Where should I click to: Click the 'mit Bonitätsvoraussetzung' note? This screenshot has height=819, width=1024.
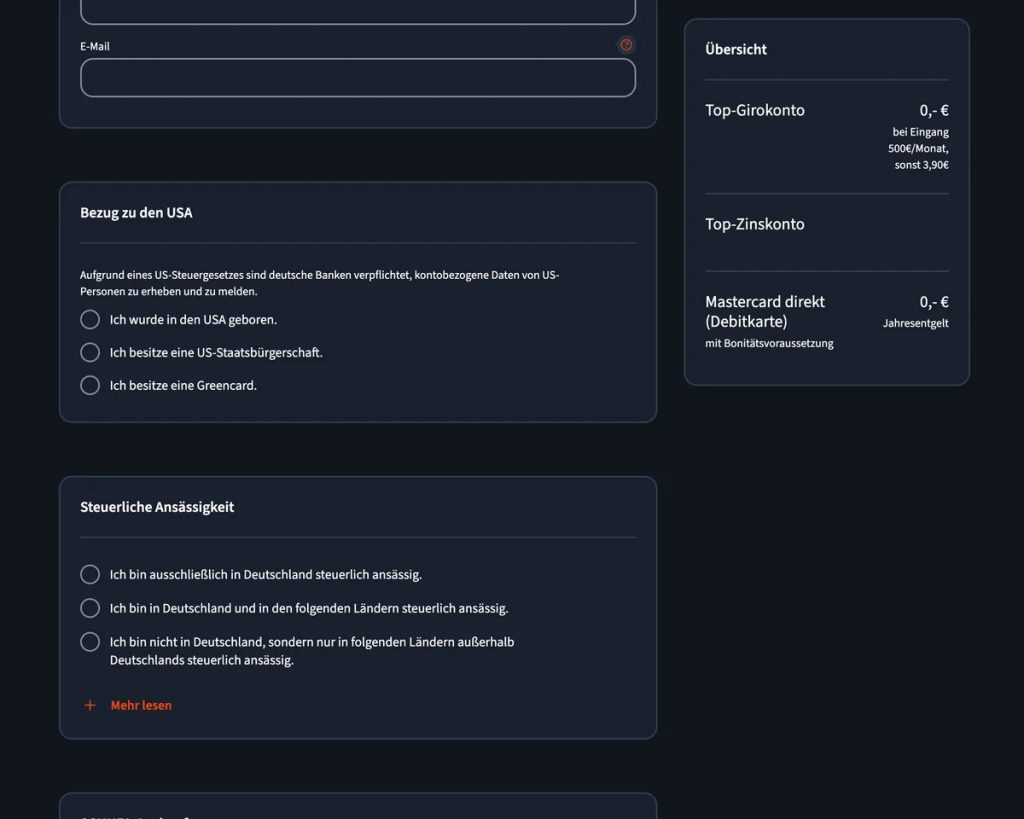click(769, 344)
